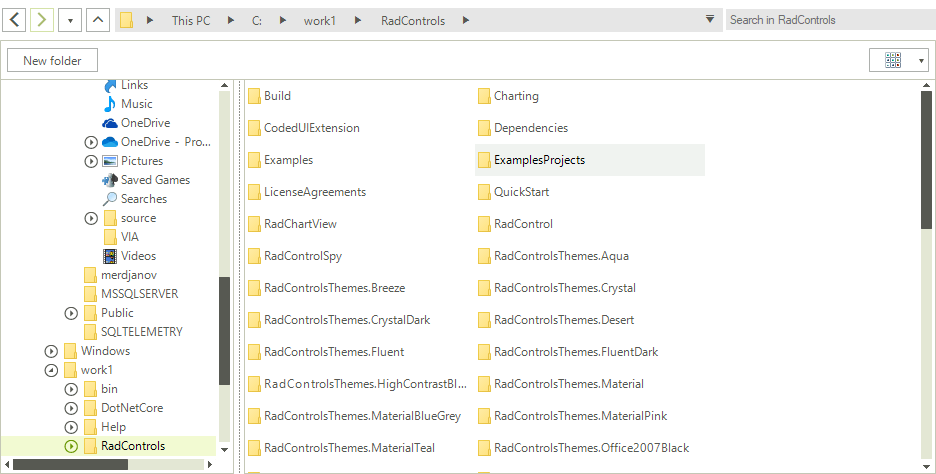Image resolution: width=936 pixels, height=474 pixels.
Task: Select the Dependencies folder
Action: coord(523,128)
